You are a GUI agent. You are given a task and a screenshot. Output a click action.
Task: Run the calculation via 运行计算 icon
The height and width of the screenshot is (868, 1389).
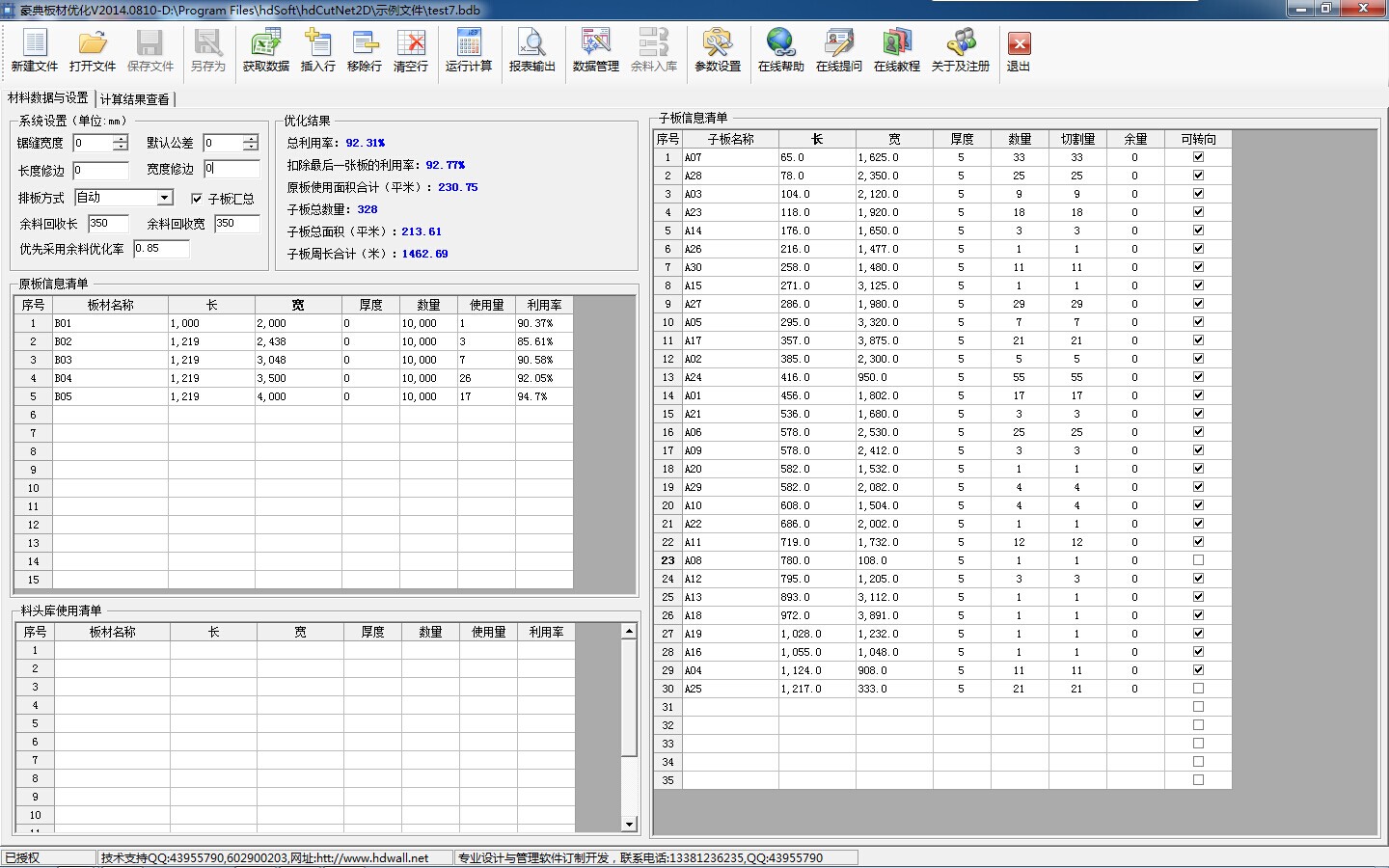(x=469, y=50)
